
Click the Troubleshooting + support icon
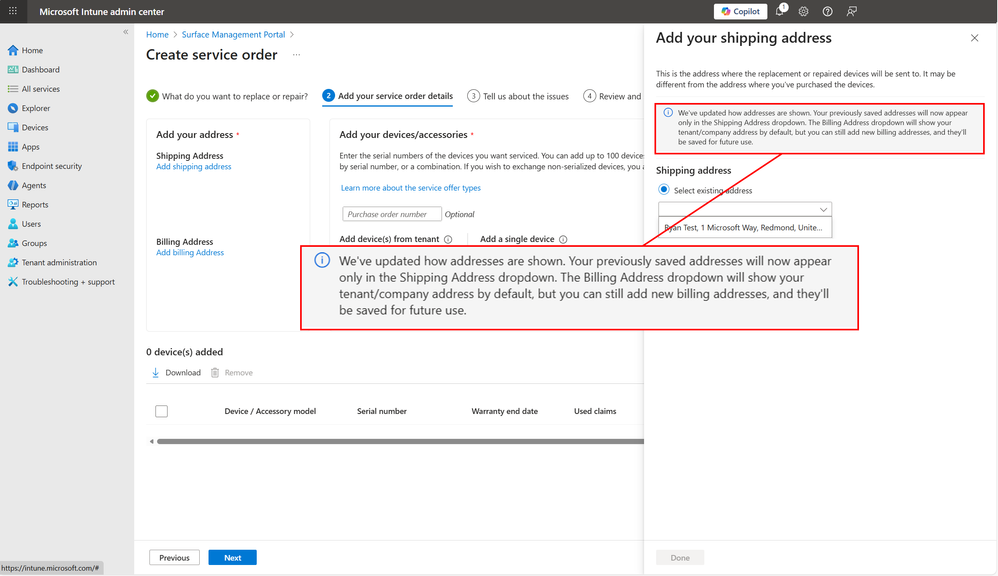click(x=13, y=282)
